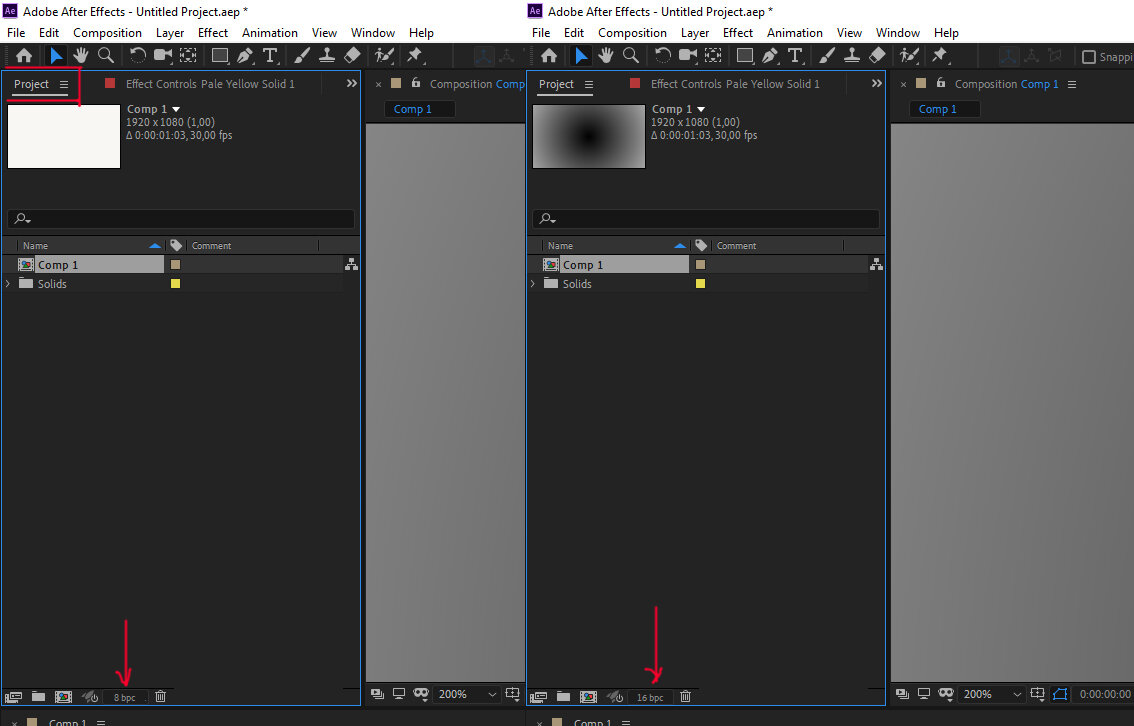1134x726 pixels.
Task: Open the Comp 1 dropdown arrow beside the right thumbnail
Action: click(701, 109)
